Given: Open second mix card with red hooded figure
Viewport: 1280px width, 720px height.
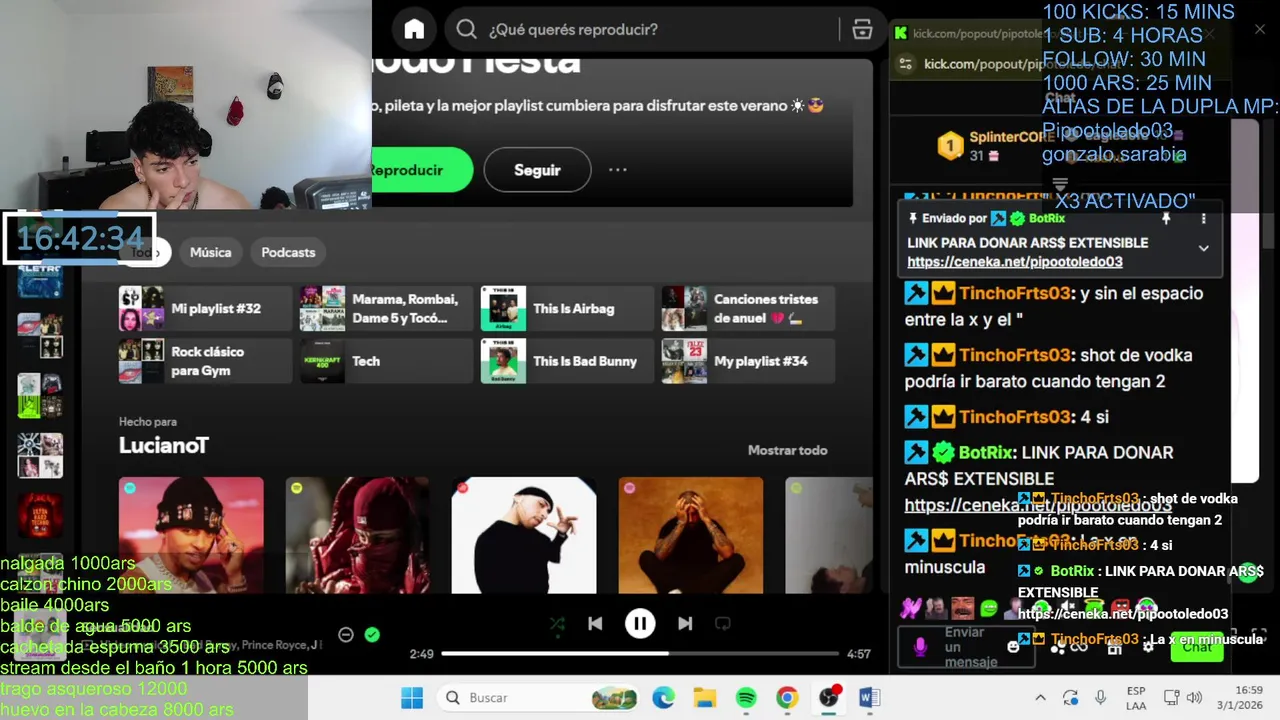Looking at the screenshot, I should point(358,535).
